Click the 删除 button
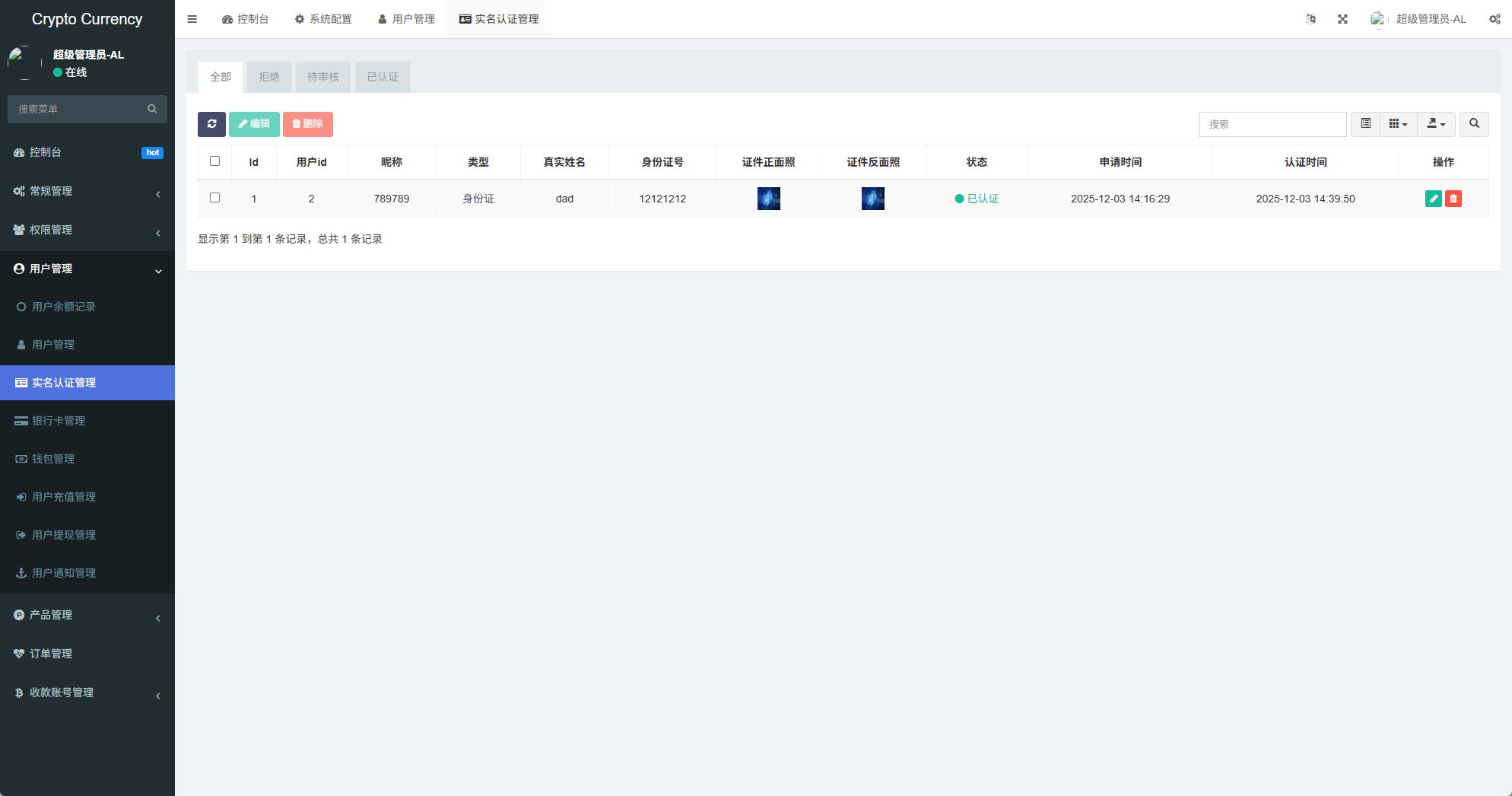 [308, 123]
